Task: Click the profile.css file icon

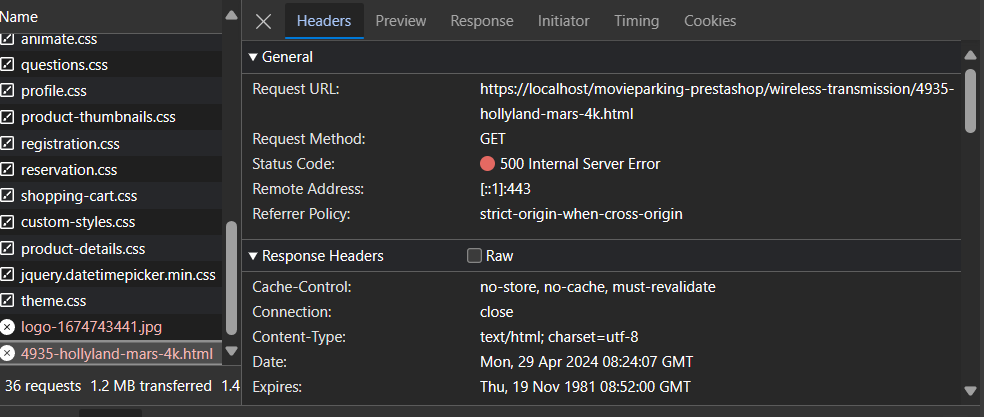Action: pyautogui.click(x=8, y=91)
